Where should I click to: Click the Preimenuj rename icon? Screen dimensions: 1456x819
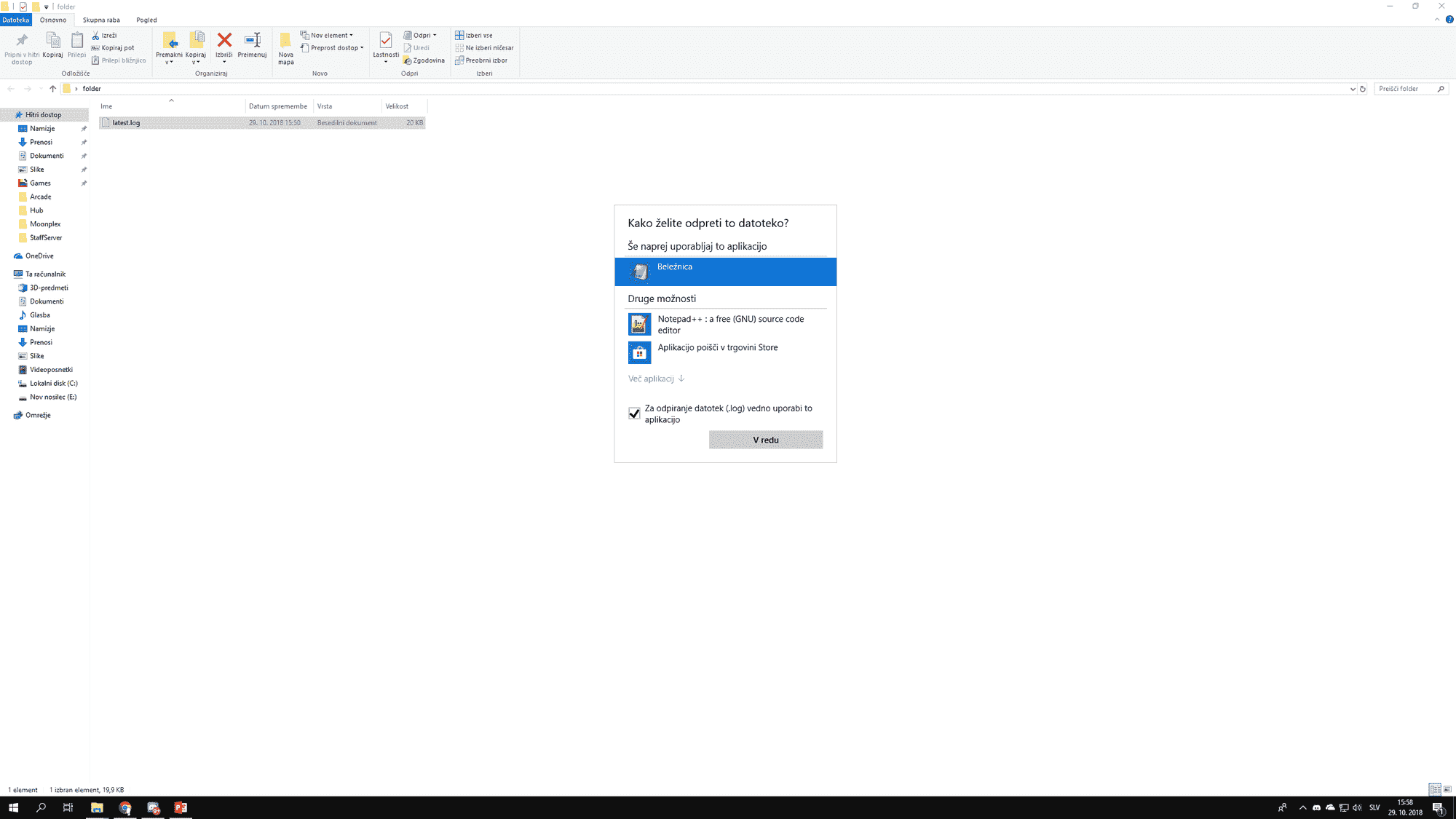[253, 40]
